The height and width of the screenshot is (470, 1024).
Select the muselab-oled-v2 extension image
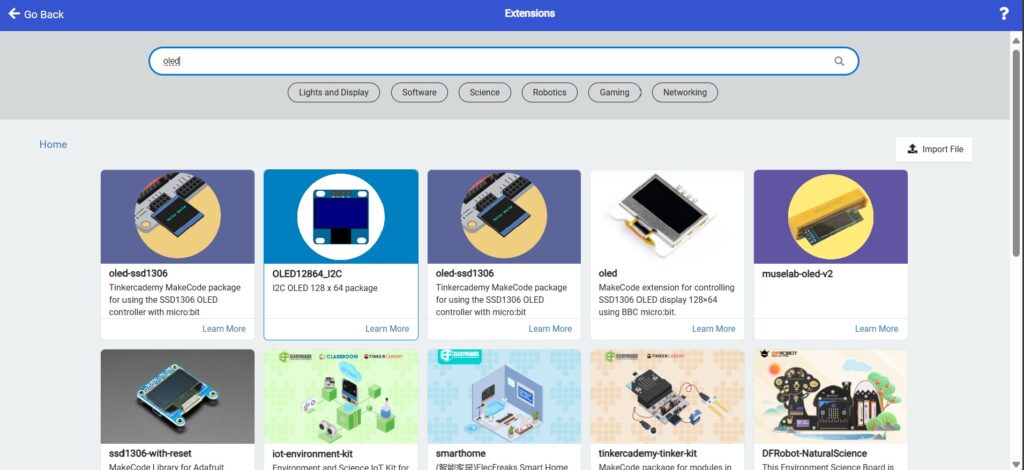pyautogui.click(x=830, y=217)
